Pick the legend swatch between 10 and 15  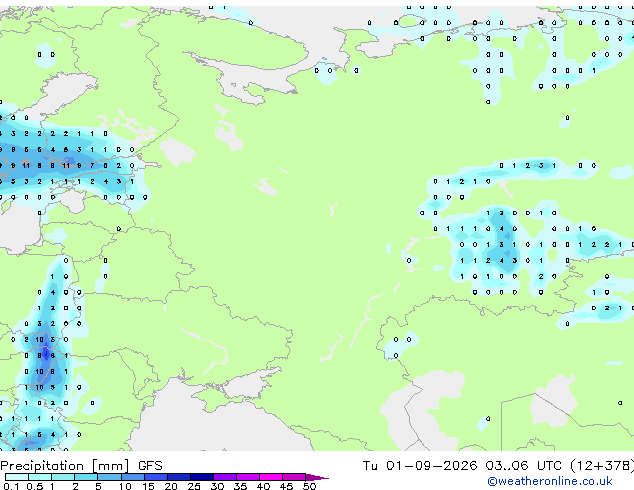tap(133, 477)
